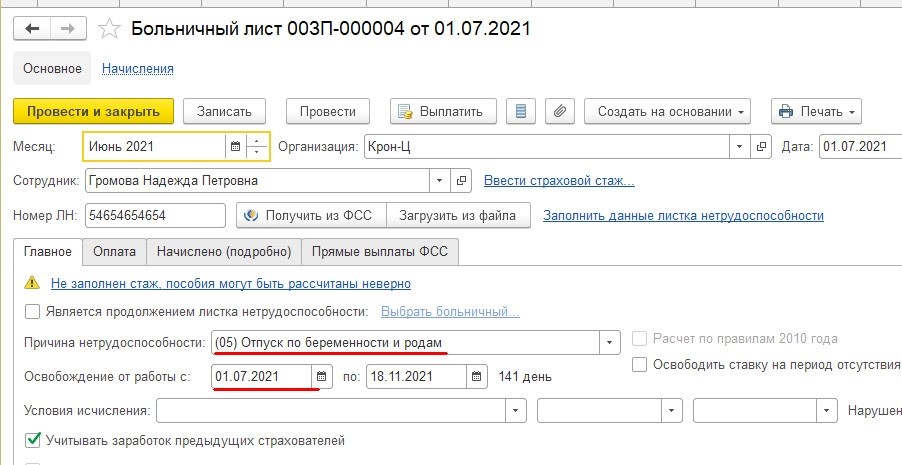Open calendar for leave end date
The width and height of the screenshot is (902, 465).
(x=477, y=377)
